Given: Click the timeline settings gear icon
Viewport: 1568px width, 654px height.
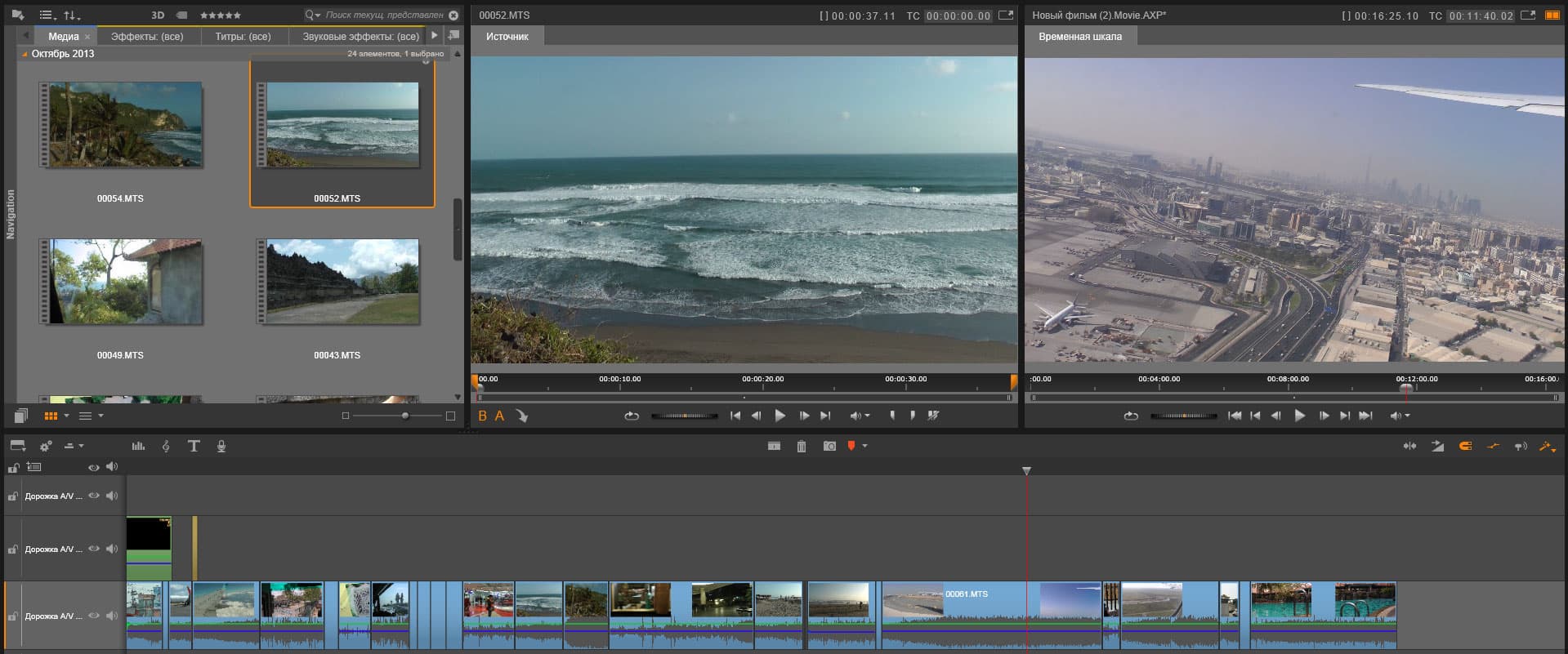Looking at the screenshot, I should [x=46, y=446].
